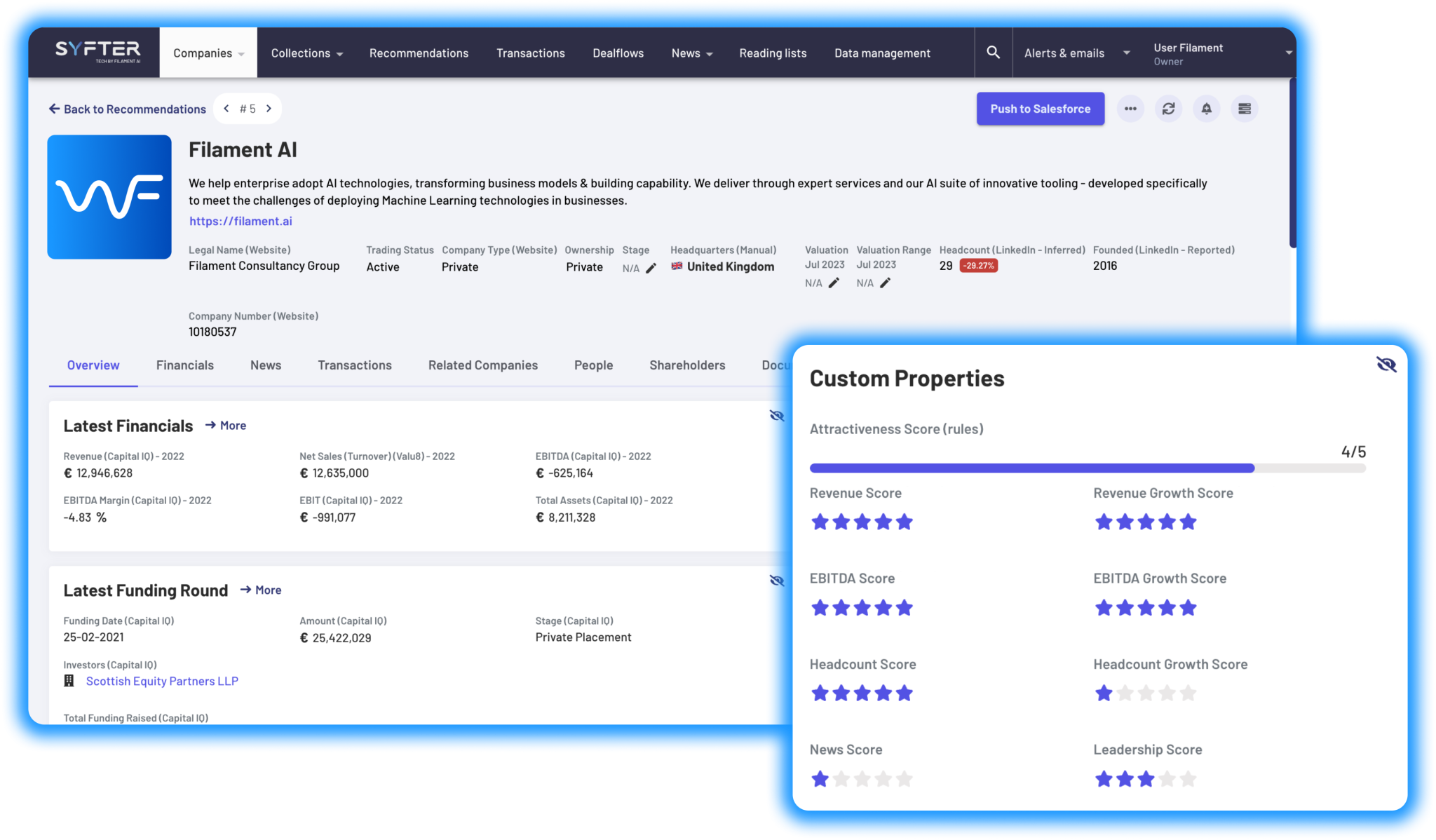The image size is (1436, 840).
Task: Expand the Alerts & emails dropdown
Action: click(1077, 53)
